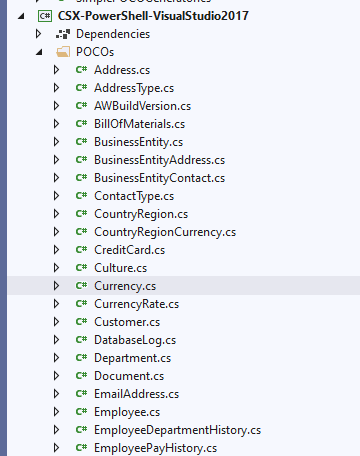Select the Dependencies label

click(113, 34)
